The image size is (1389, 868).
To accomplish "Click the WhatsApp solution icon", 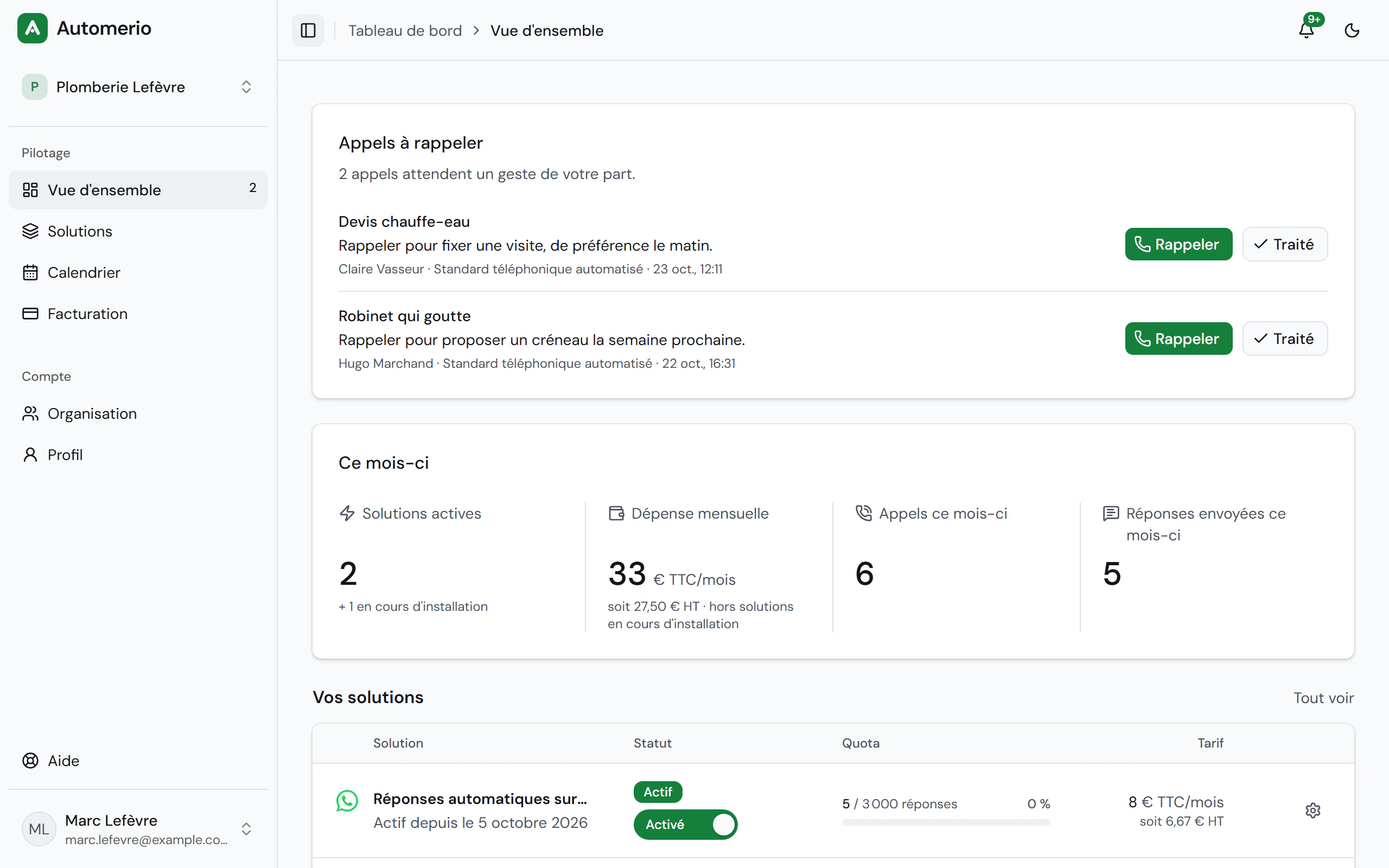I will [x=347, y=800].
